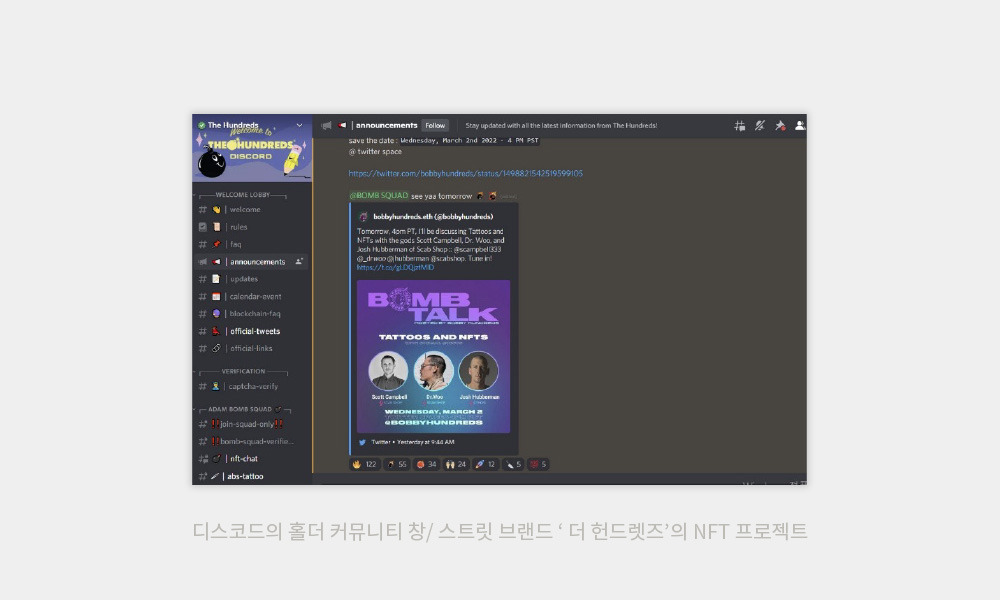Click the Follow button in the channel header
The height and width of the screenshot is (600, 1000).
[435, 126]
